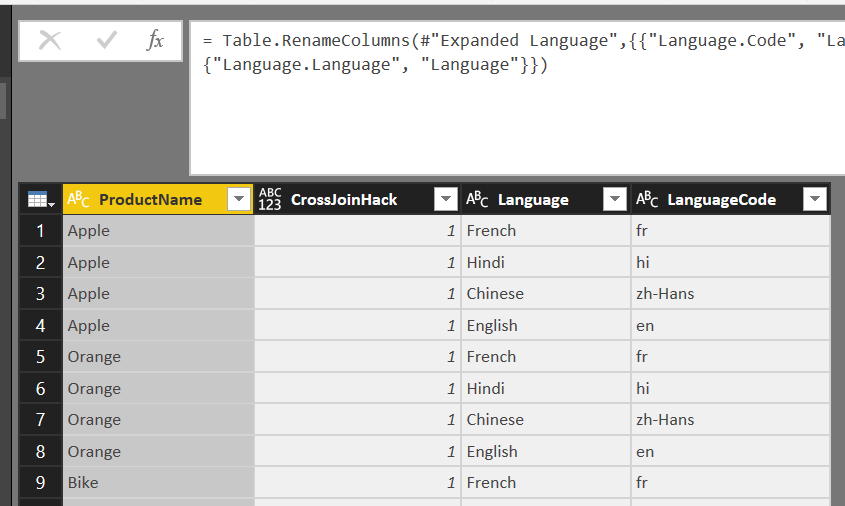The height and width of the screenshot is (506, 845).
Task: Click English cell in row 4
Action: tap(546, 325)
